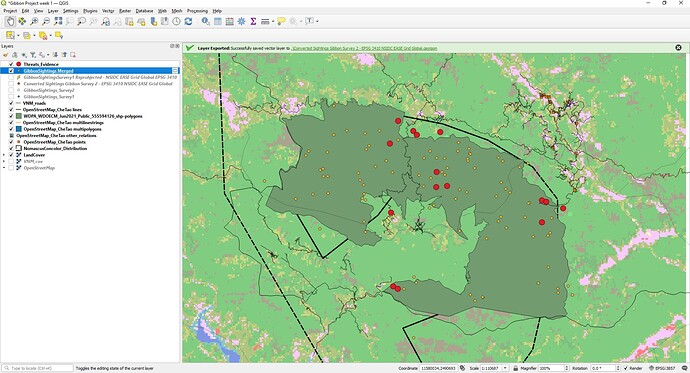Dismiss the Layer Exported message bar
The height and width of the screenshot is (373, 690).
pyautogui.click(x=678, y=48)
